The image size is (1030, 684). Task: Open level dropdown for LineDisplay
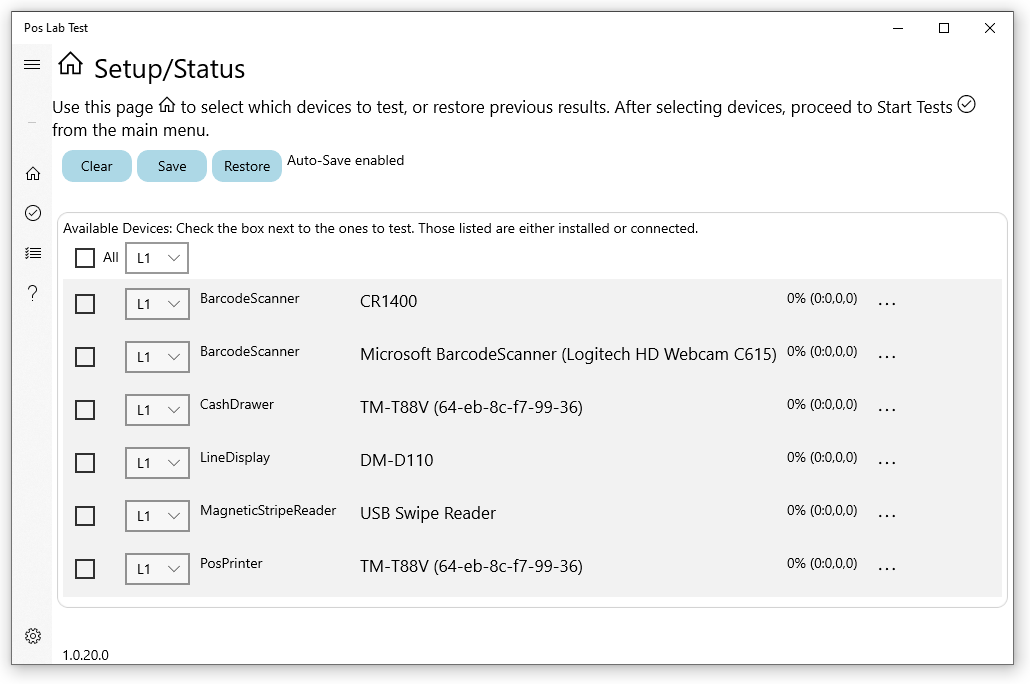157,463
